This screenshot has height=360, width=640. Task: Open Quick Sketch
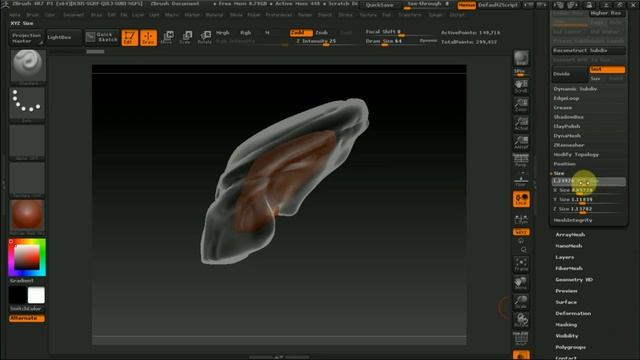coord(103,37)
